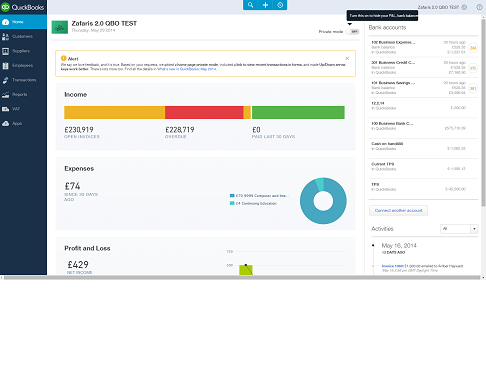Click the Activities dropdown arrow
The height and width of the screenshot is (365, 486).
click(x=474, y=229)
